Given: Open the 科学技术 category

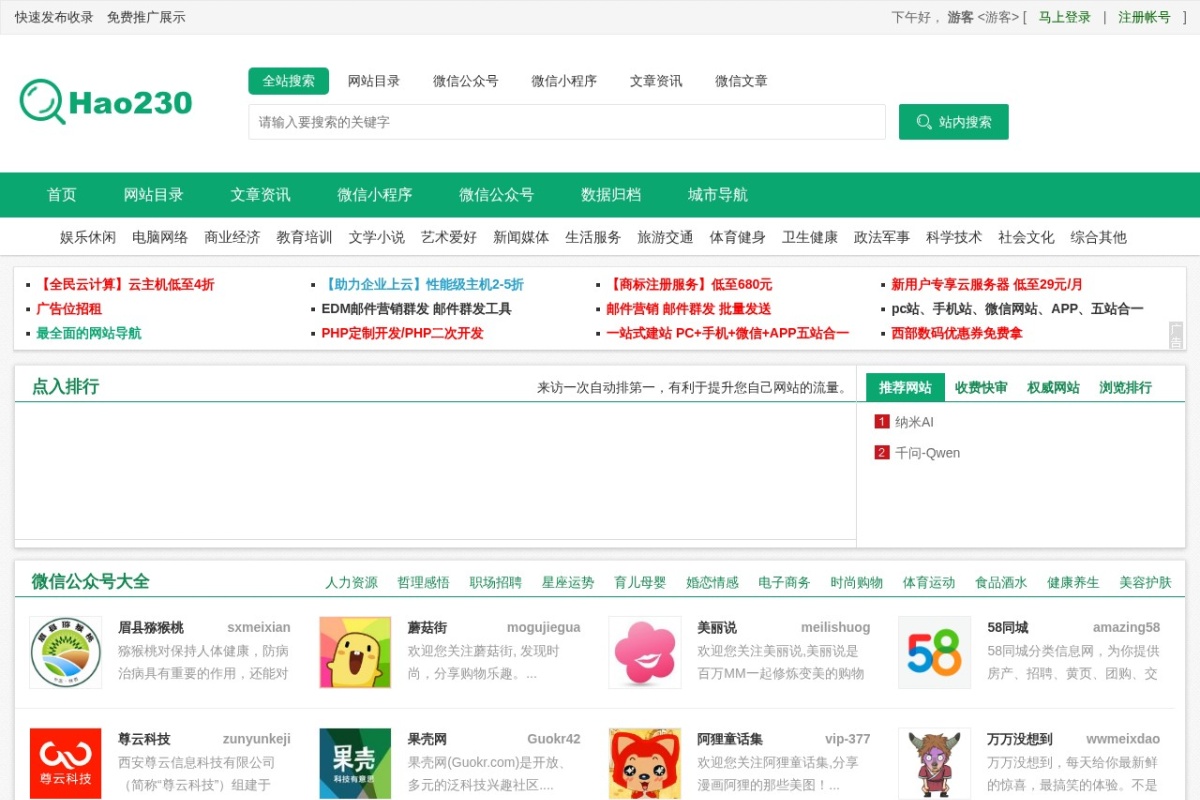Looking at the screenshot, I should [x=954, y=237].
